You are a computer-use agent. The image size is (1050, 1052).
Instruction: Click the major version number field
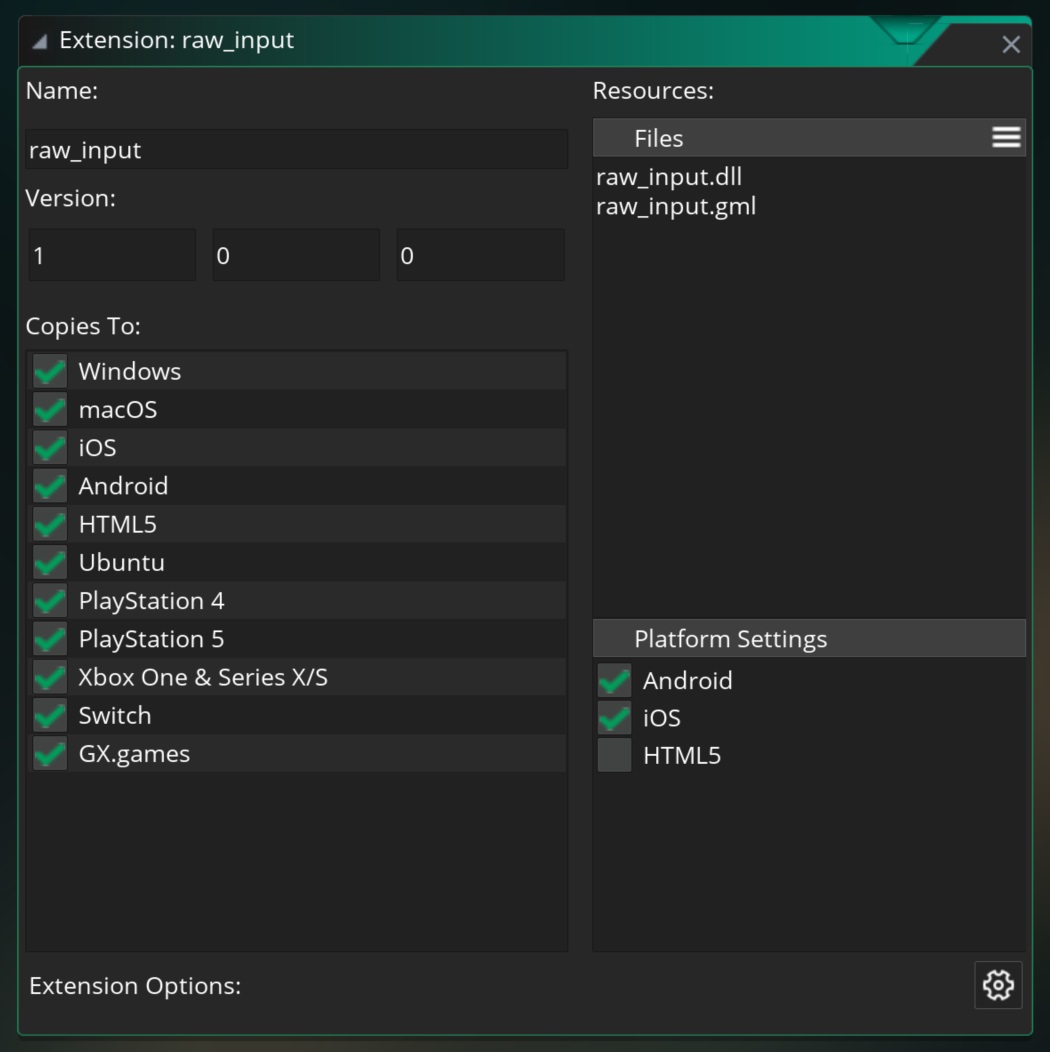click(x=111, y=256)
